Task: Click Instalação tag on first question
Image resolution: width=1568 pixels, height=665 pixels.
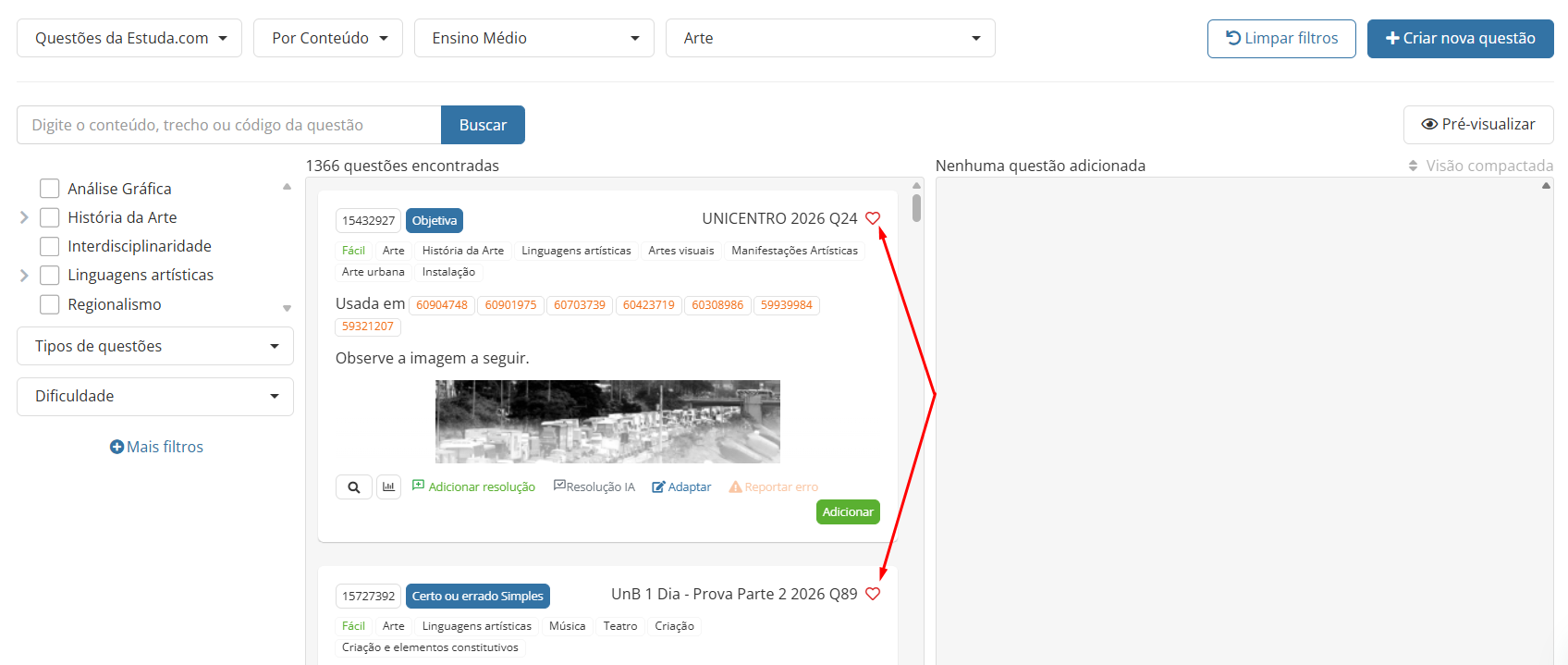Action: click(448, 272)
